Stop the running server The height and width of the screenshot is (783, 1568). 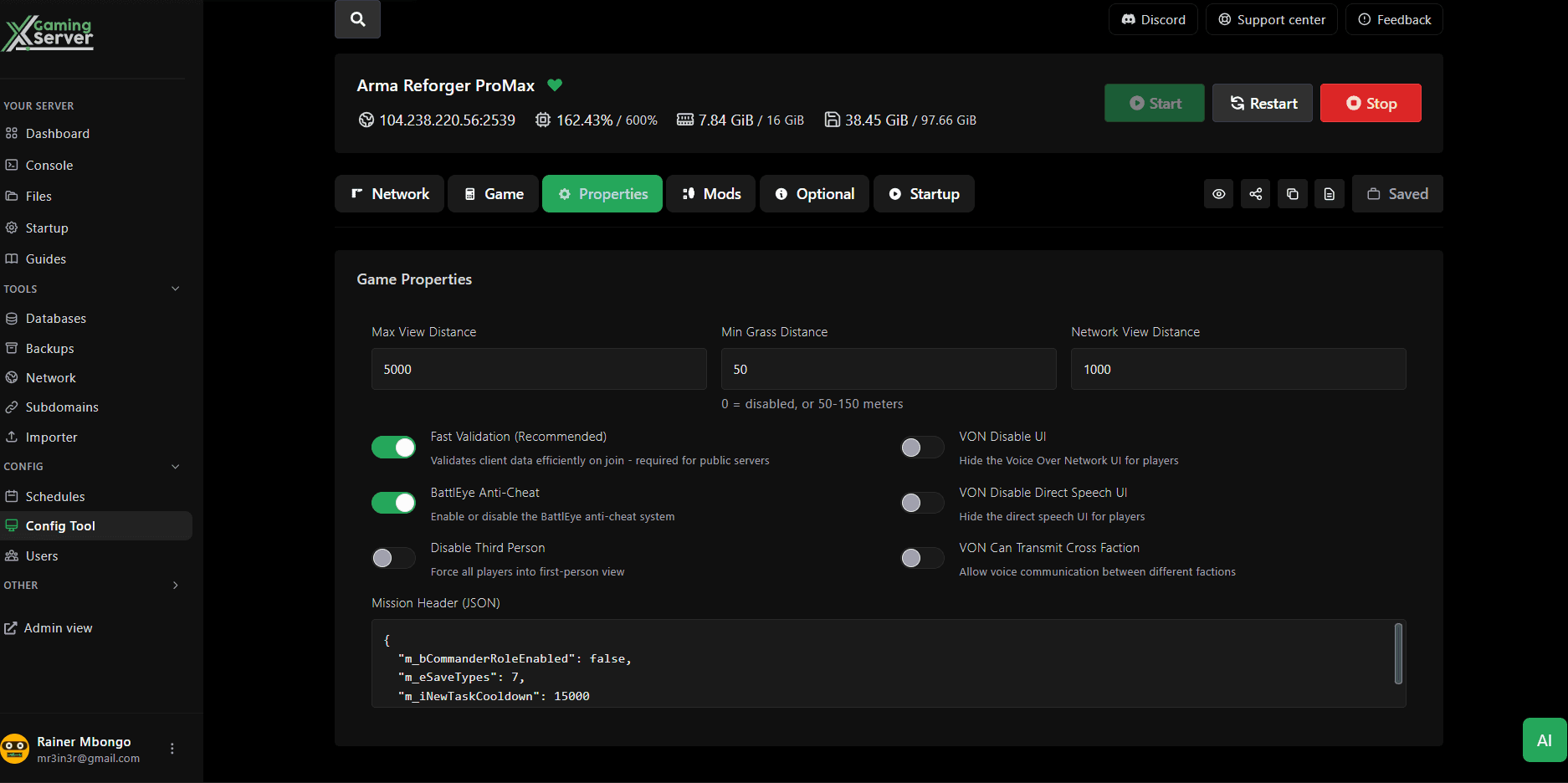(x=1370, y=102)
